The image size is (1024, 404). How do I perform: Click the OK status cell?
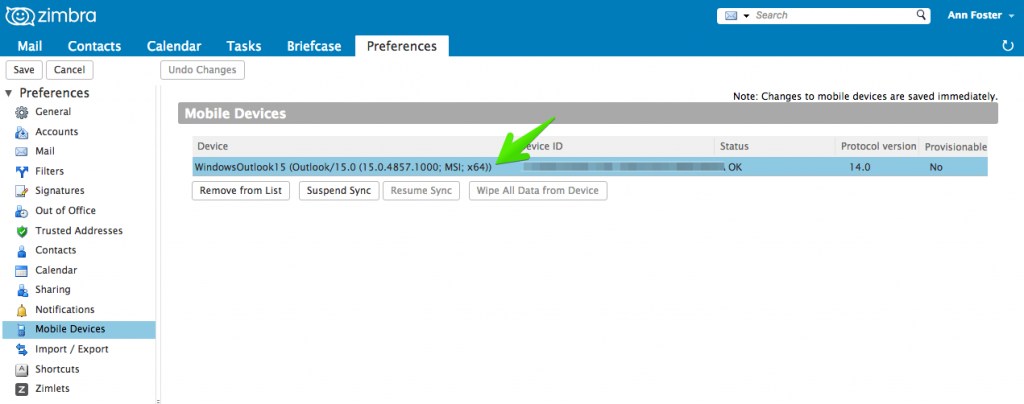click(735, 167)
